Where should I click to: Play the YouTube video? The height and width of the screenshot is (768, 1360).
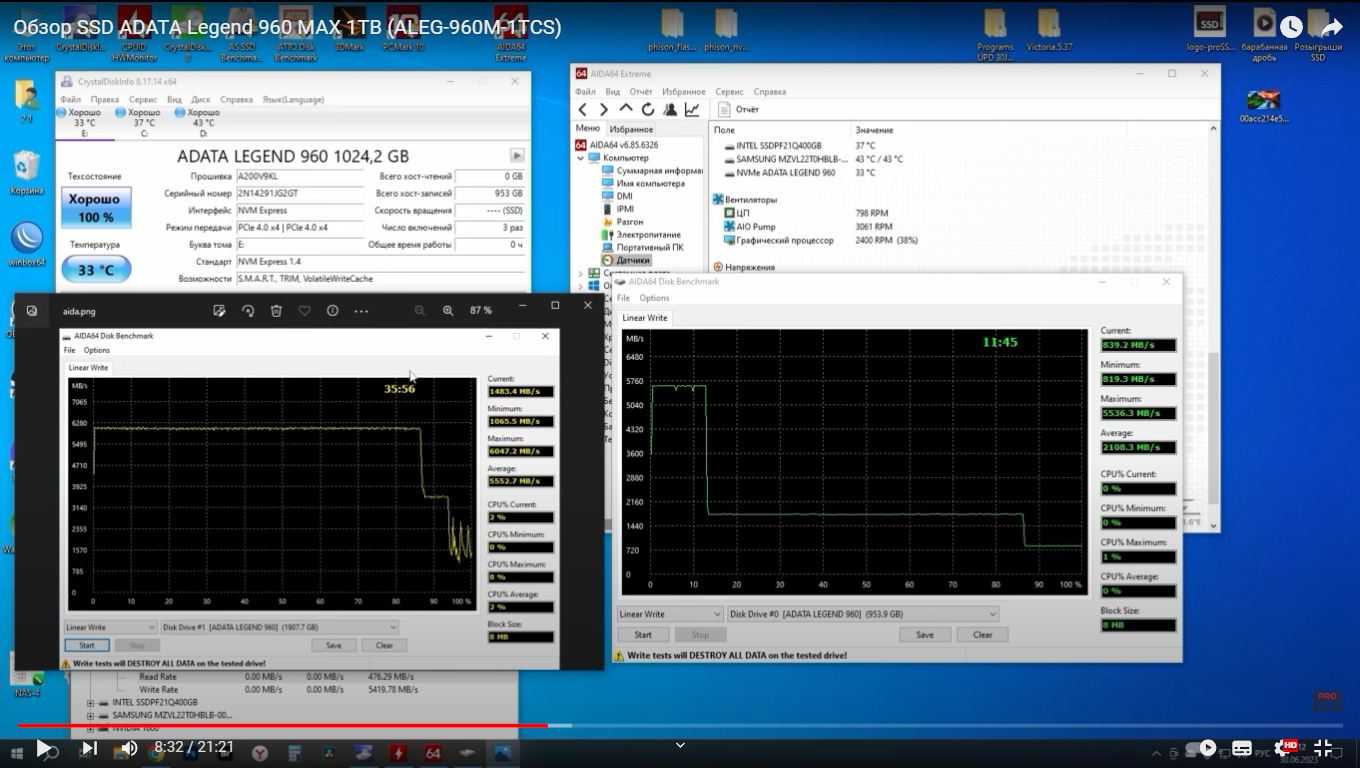pos(43,747)
